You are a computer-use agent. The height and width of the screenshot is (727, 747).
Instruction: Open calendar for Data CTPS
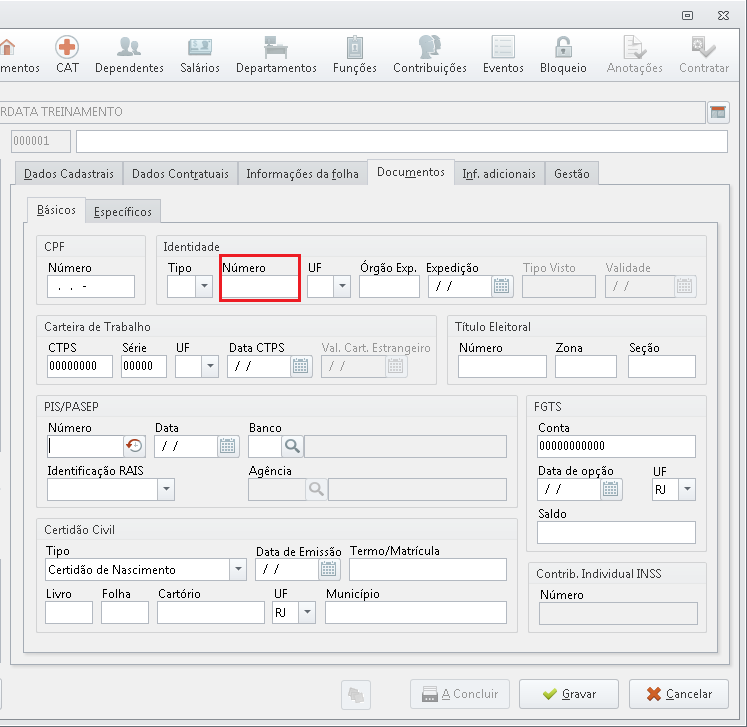click(301, 366)
